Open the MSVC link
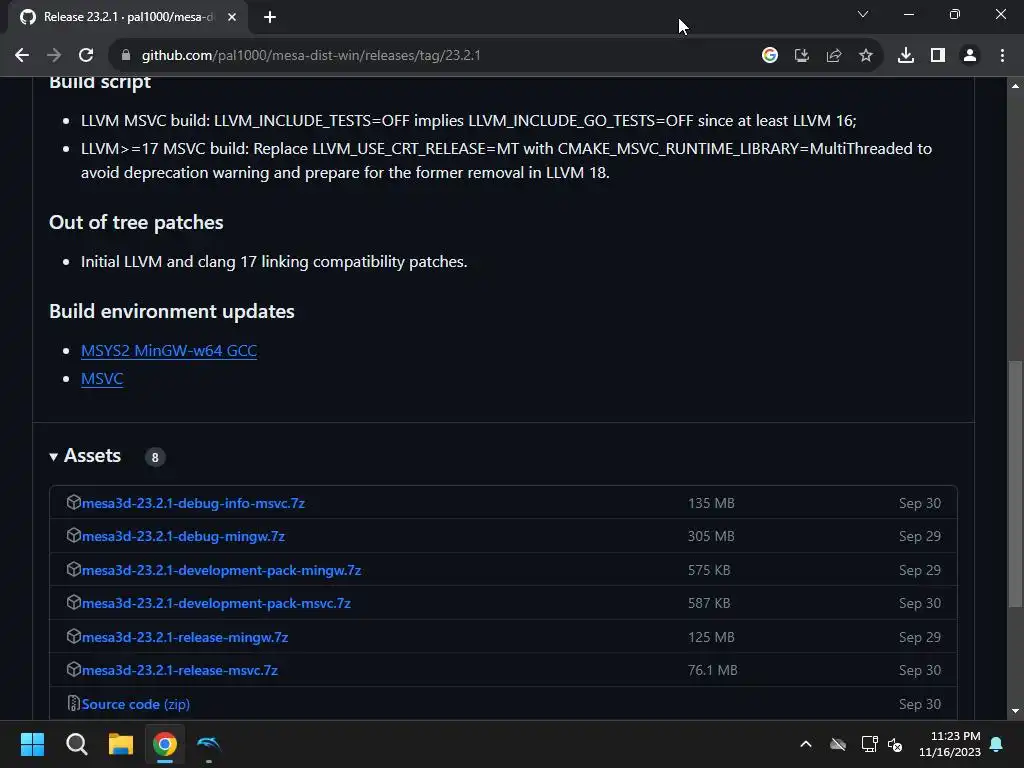This screenshot has width=1024, height=768. 102,379
